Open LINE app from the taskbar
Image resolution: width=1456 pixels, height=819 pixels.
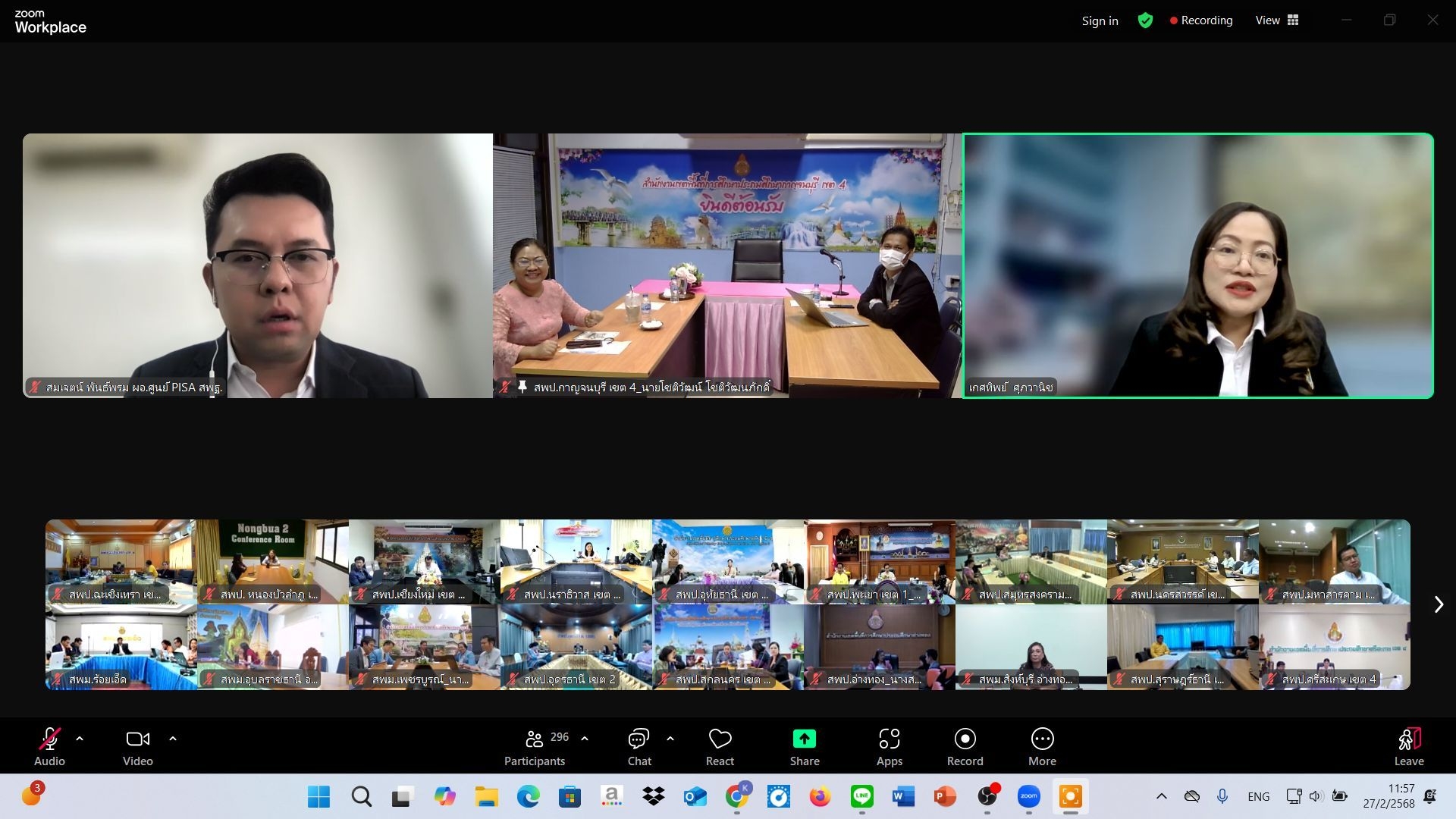[861, 796]
